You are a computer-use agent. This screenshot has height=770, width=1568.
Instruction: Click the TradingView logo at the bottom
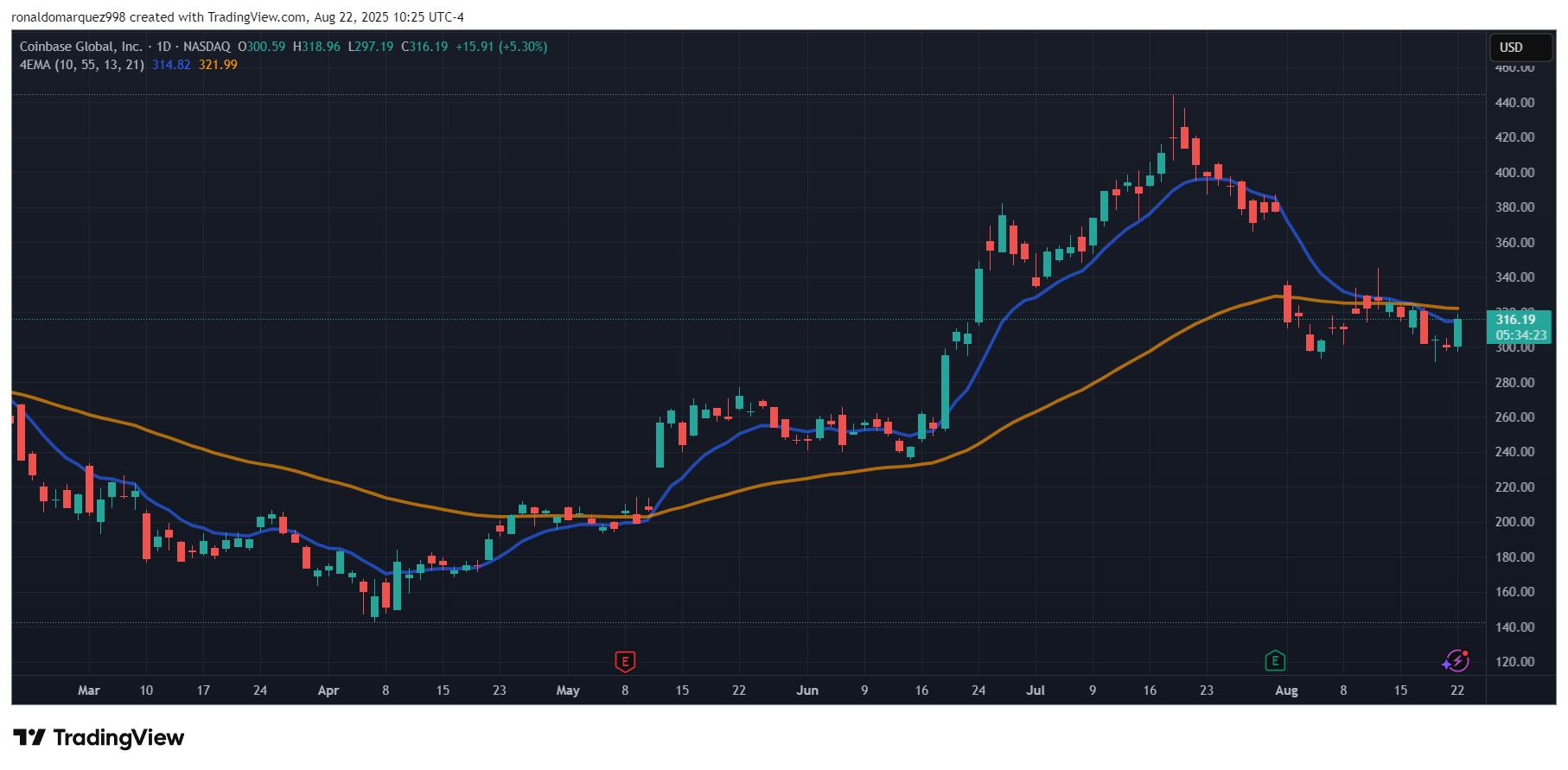[x=99, y=737]
